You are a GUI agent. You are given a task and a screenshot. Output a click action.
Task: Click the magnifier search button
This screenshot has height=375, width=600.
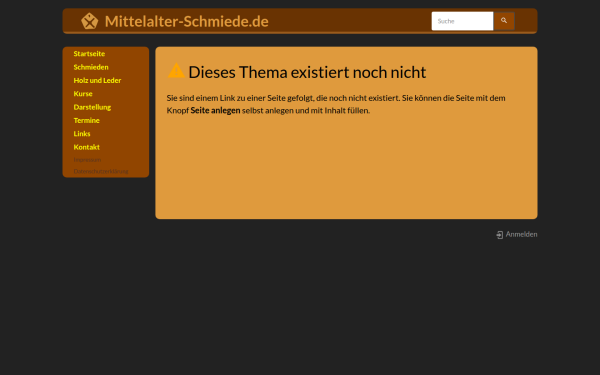(x=504, y=21)
